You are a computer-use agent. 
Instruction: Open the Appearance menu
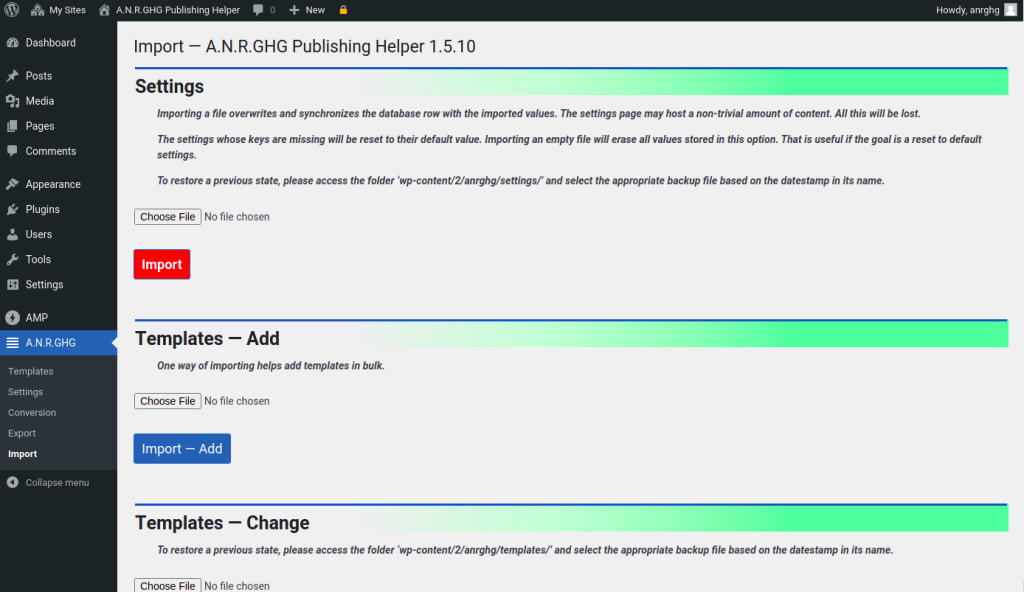pos(58,184)
